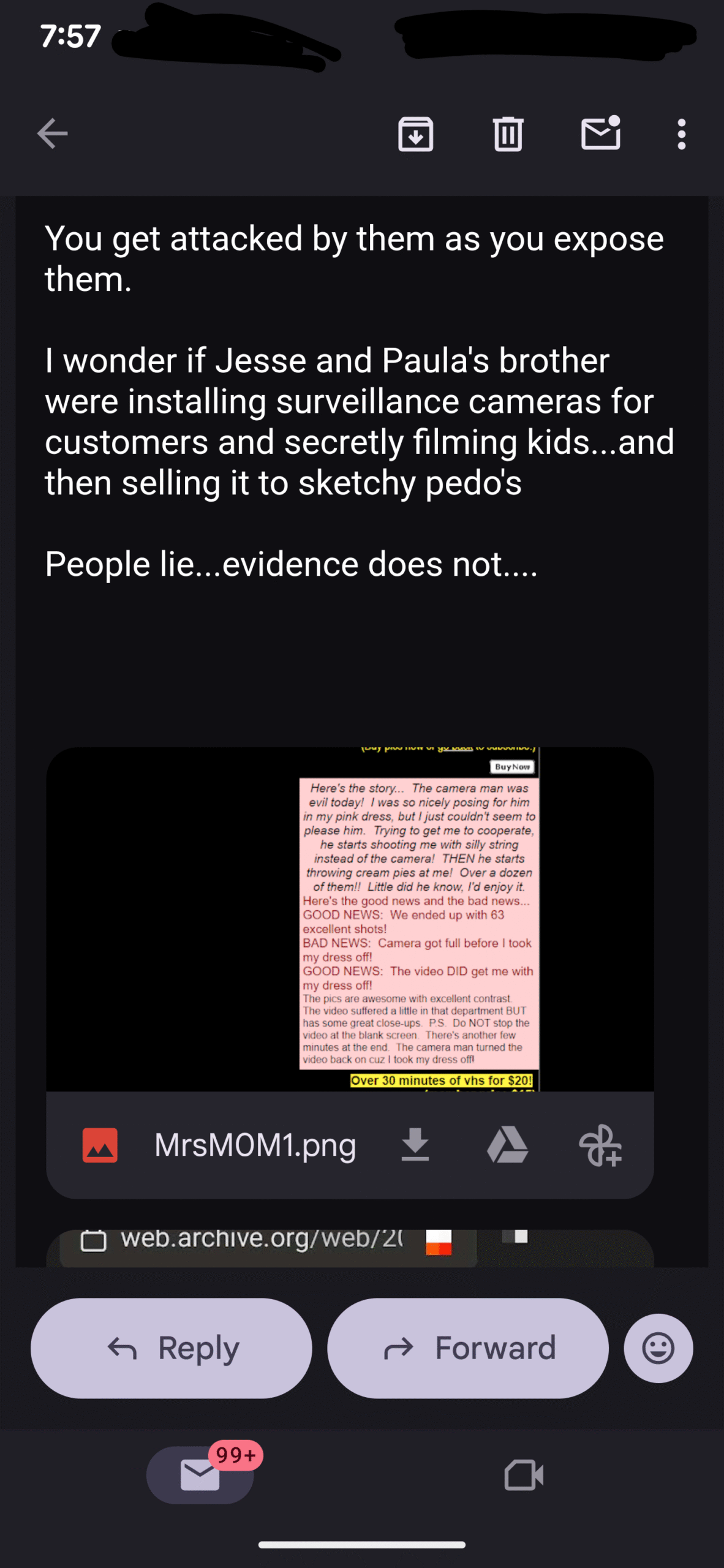
Task: Switch to the Mail tab
Action: point(200,1475)
